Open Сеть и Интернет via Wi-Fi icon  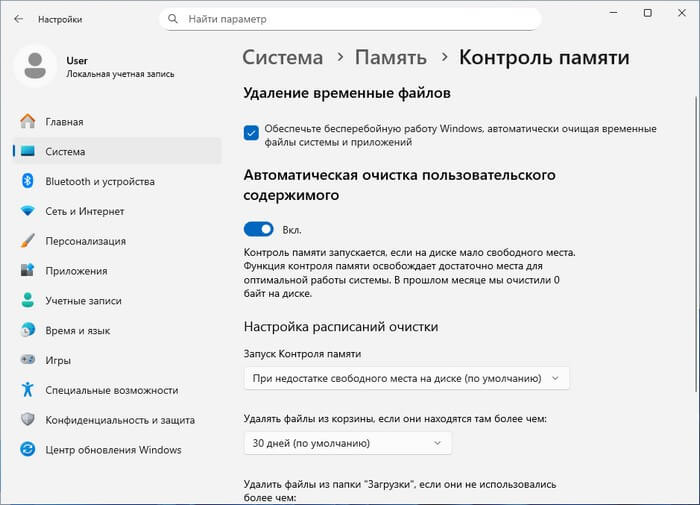(x=27, y=211)
